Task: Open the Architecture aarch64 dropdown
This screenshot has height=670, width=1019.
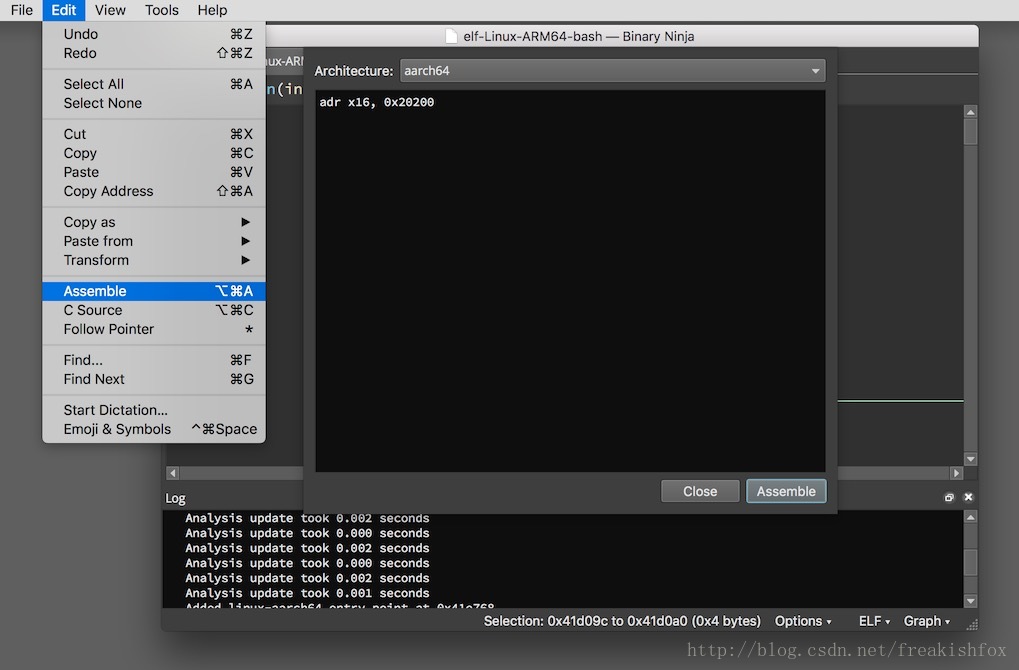Action: pyautogui.click(x=612, y=71)
